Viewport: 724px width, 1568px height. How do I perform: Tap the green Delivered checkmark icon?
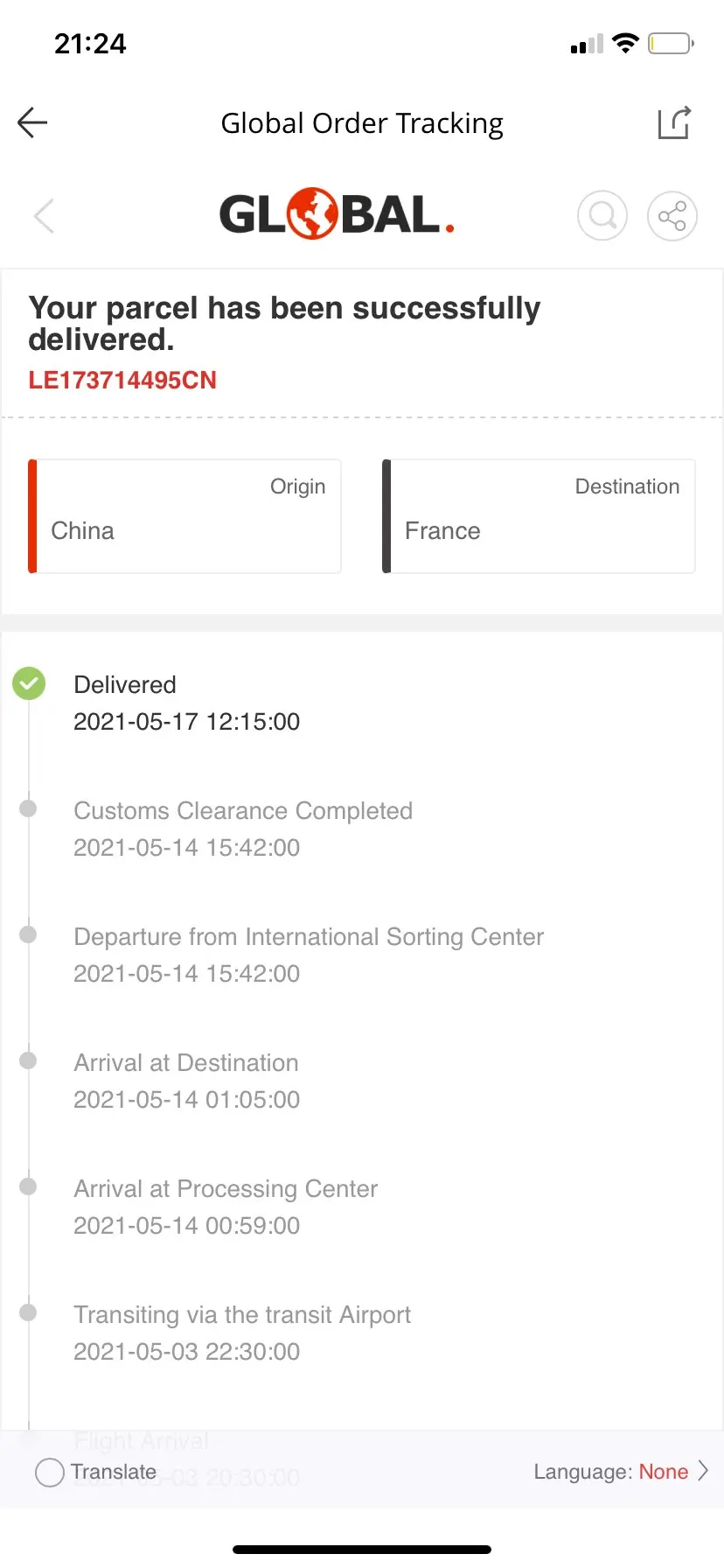(29, 683)
